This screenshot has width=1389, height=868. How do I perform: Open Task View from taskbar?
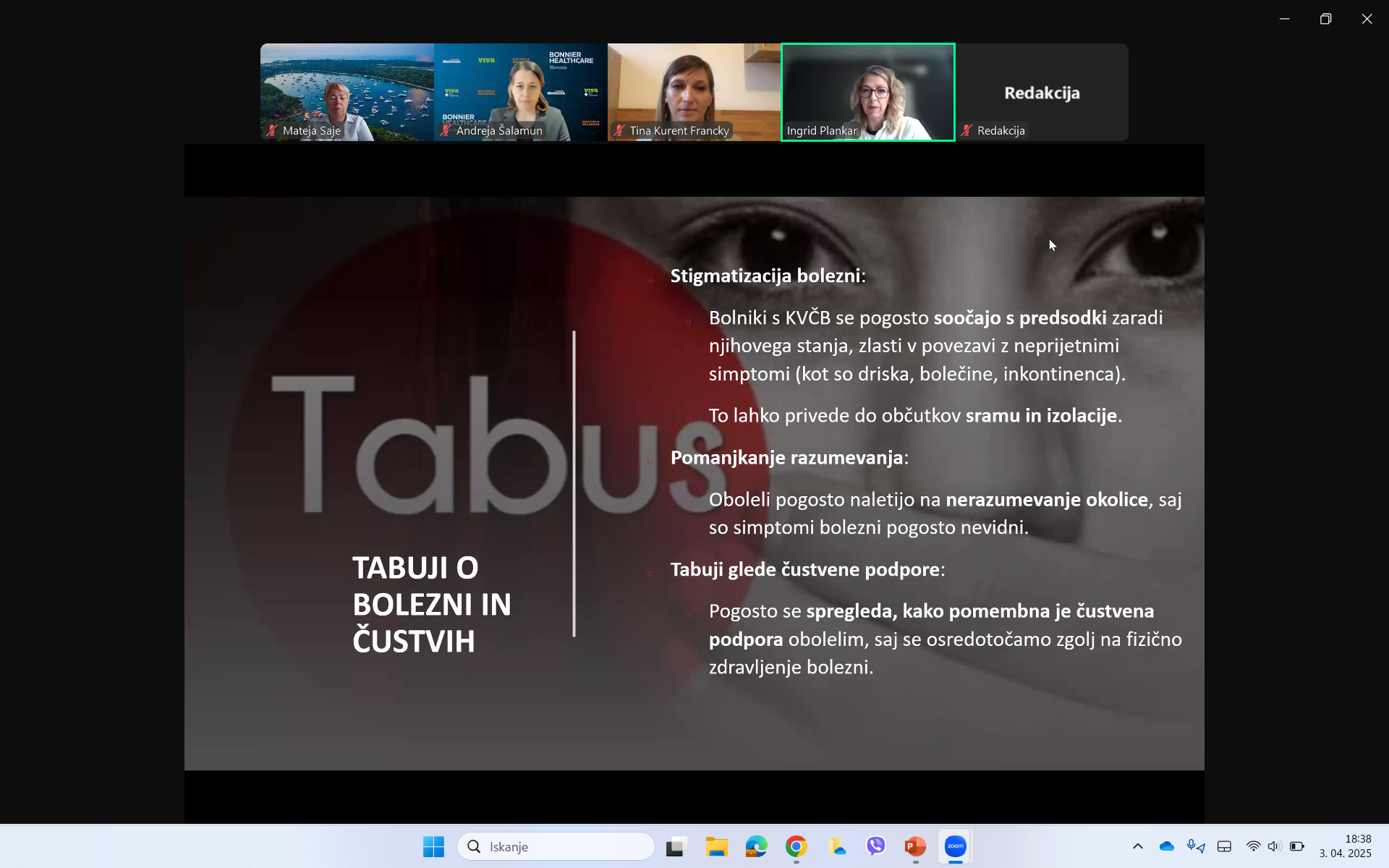tap(676, 846)
